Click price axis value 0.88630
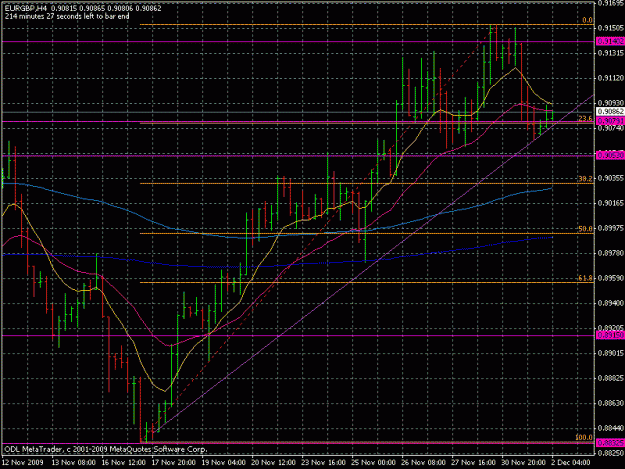 point(611,403)
